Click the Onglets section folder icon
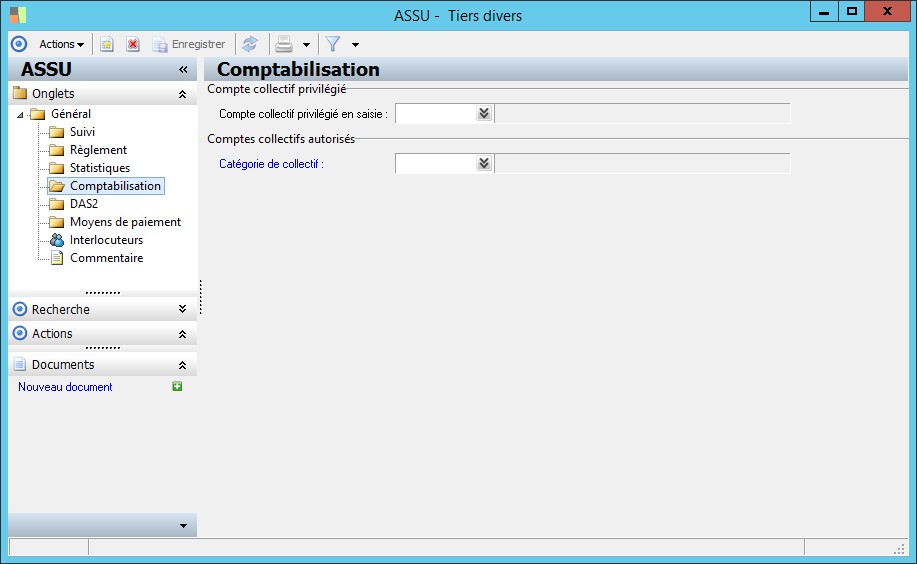 point(20,93)
